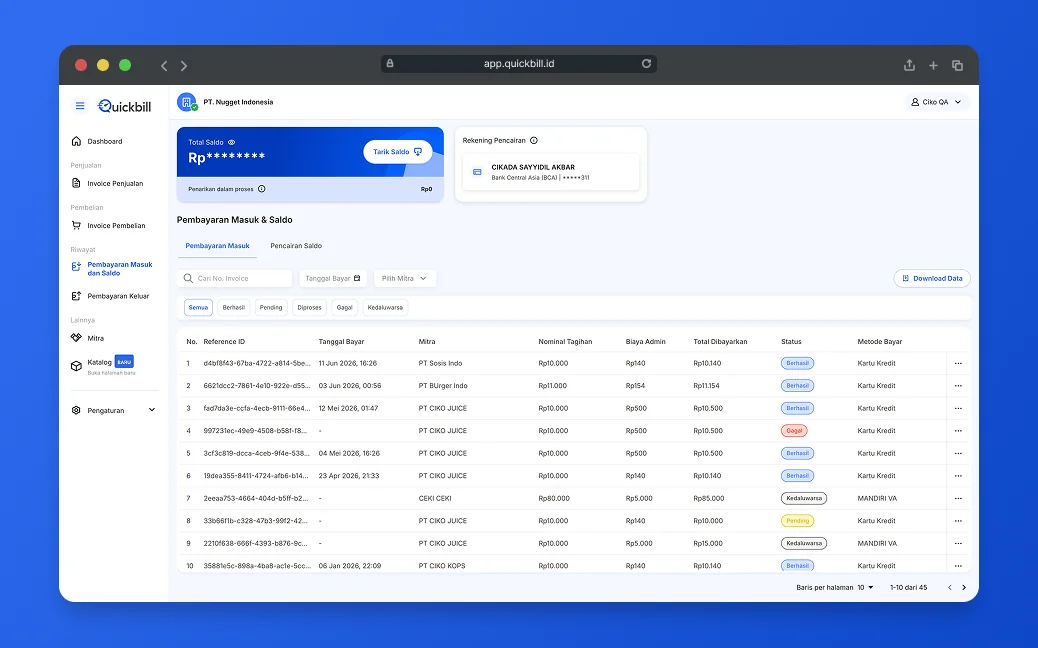Click the app.quickbill.id address bar
The width and height of the screenshot is (1038, 648).
tap(518, 64)
